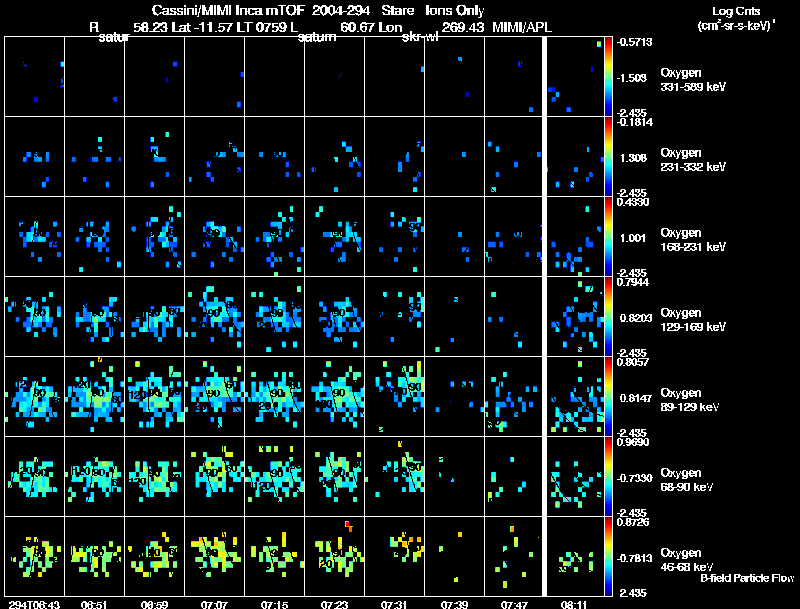Click the MIMI/APL credit text
The width and height of the screenshot is (800, 609).
coord(522,27)
